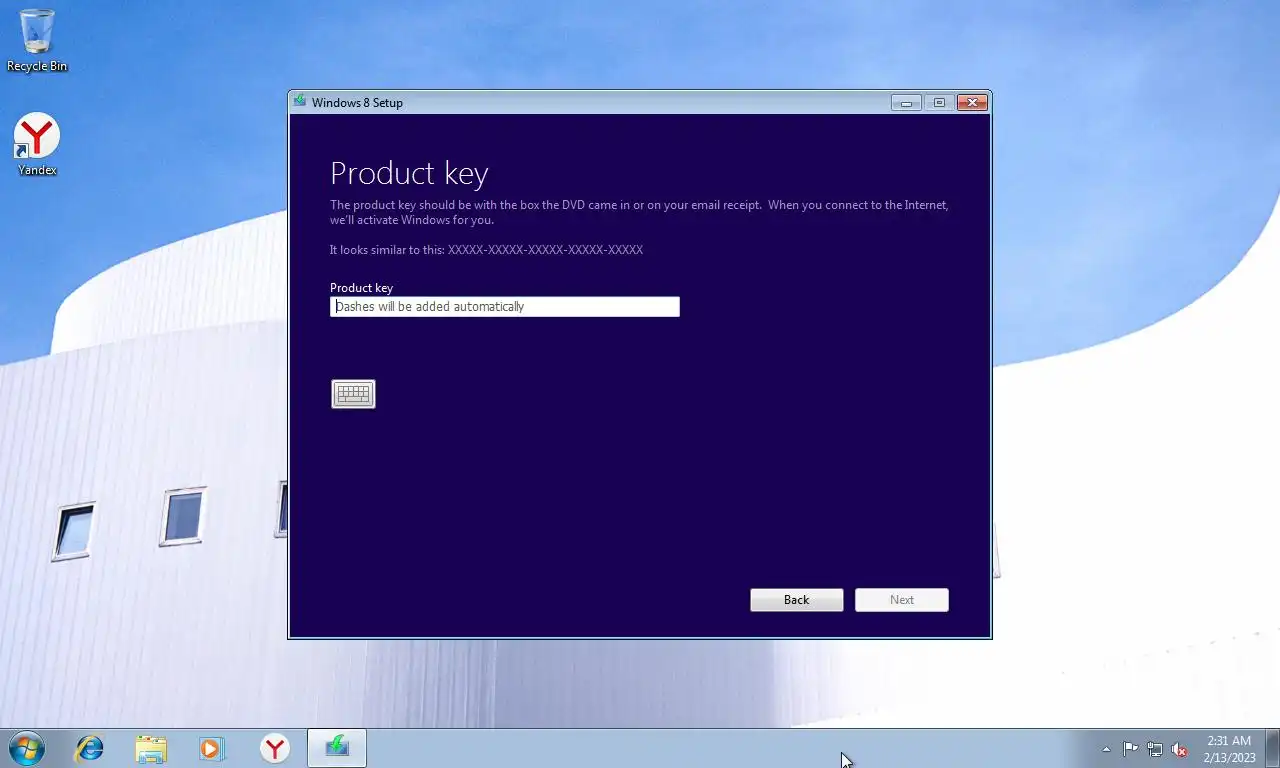1280x768 pixels.
Task: Open Windows Explorer from the taskbar
Action: coord(151,748)
